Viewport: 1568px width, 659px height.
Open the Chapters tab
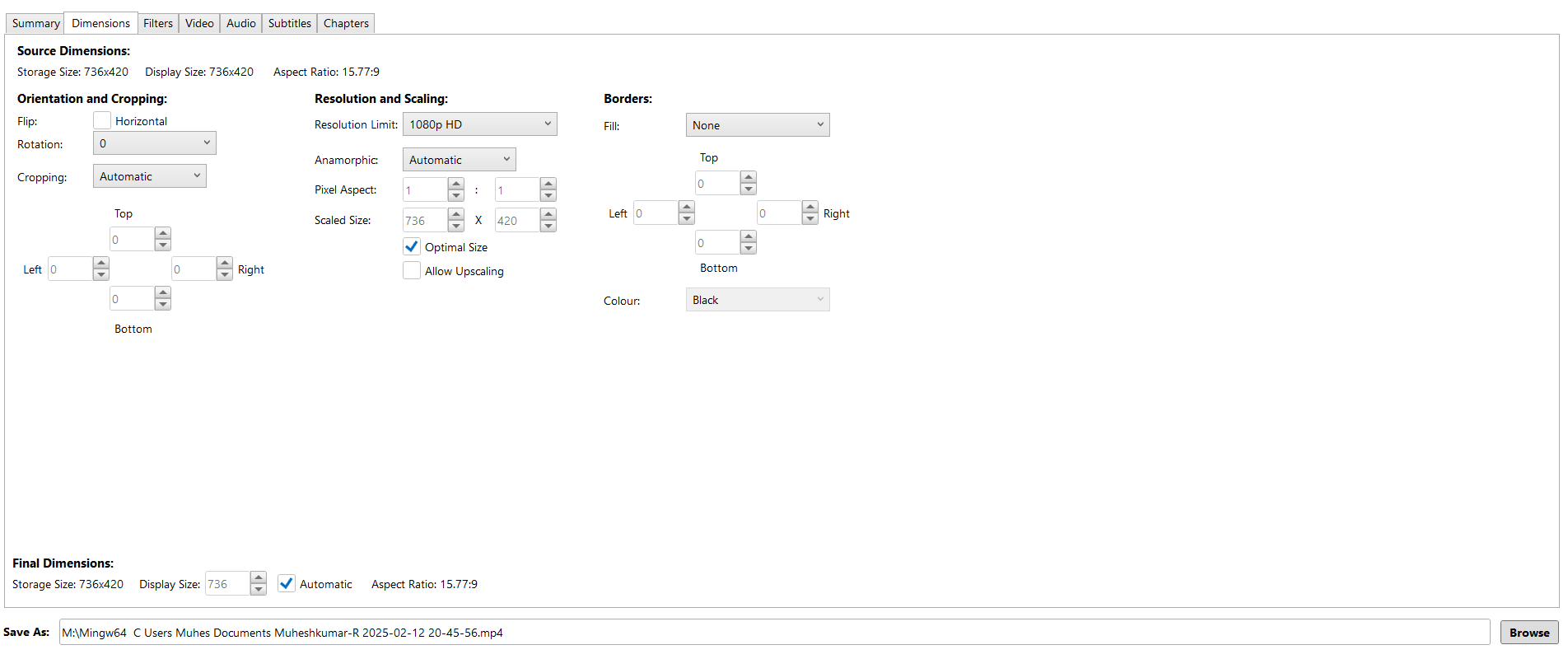(346, 23)
